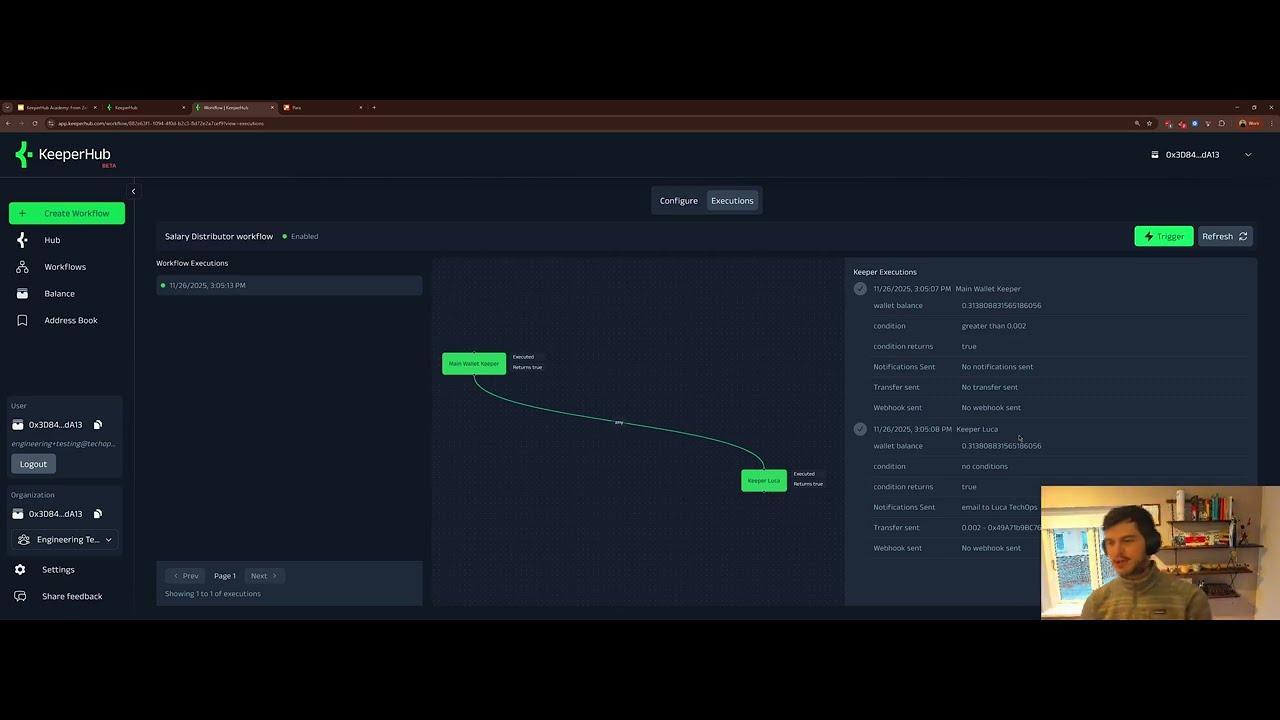Click 'Salary Distributor workflow' title
The height and width of the screenshot is (720, 1280).
[219, 237]
